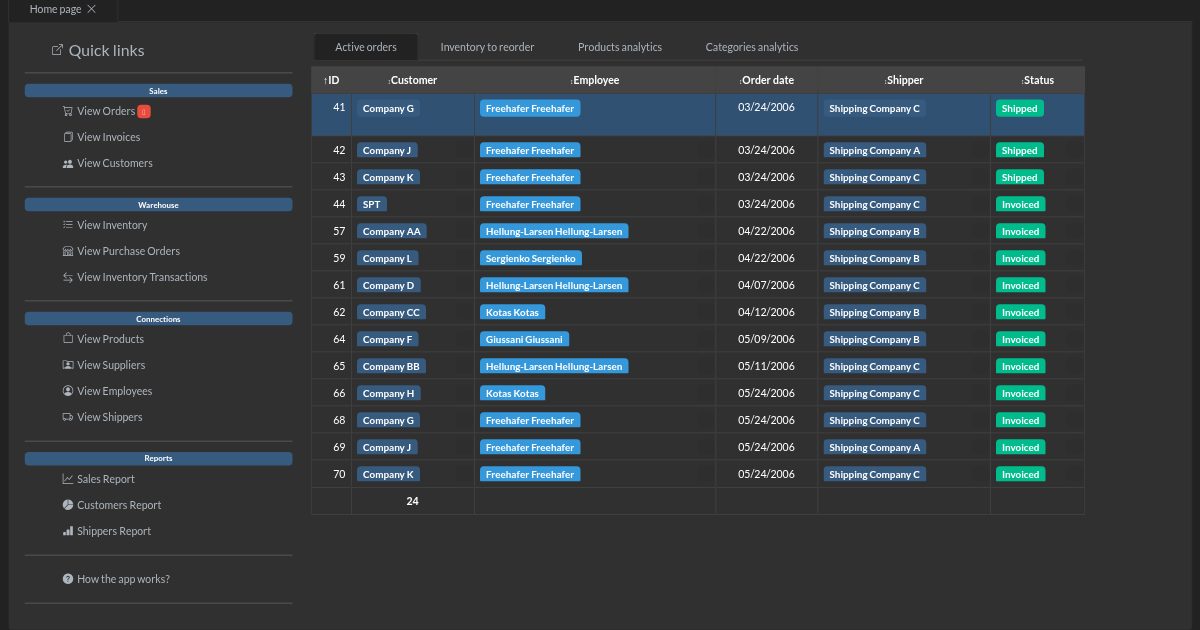Switch to the Active orders tab
The height and width of the screenshot is (630, 1200).
(366, 47)
